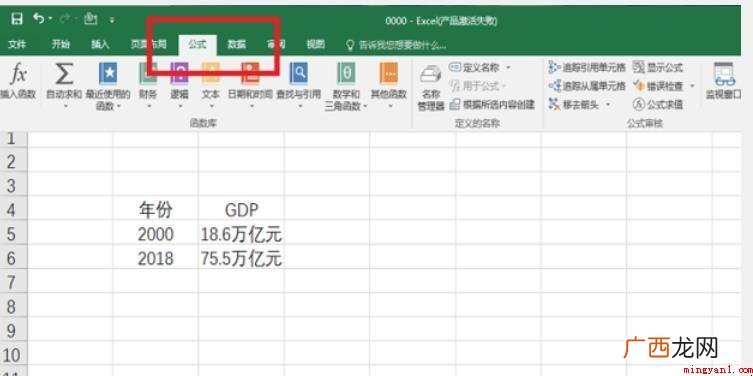The width and height of the screenshot is (753, 376).
Task: Select the cell containing 年份
Action: click(x=155, y=209)
